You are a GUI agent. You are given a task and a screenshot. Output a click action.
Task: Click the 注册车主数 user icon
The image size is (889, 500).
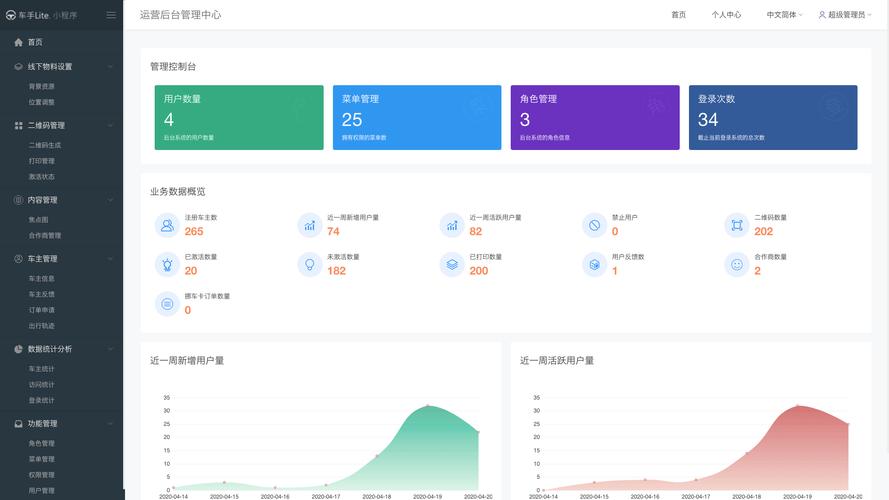click(166, 225)
